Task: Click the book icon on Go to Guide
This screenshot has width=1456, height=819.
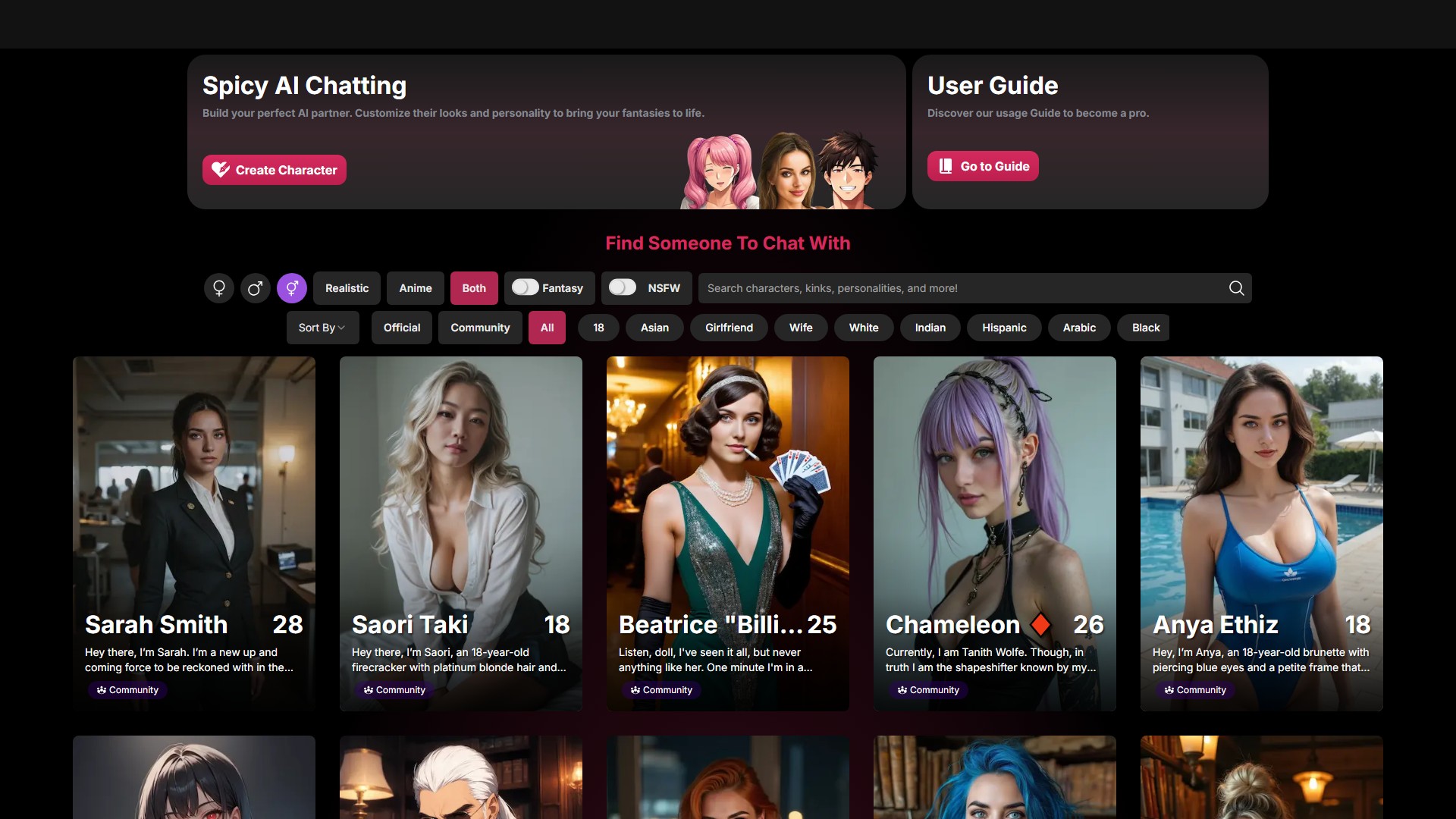Action: click(x=946, y=166)
